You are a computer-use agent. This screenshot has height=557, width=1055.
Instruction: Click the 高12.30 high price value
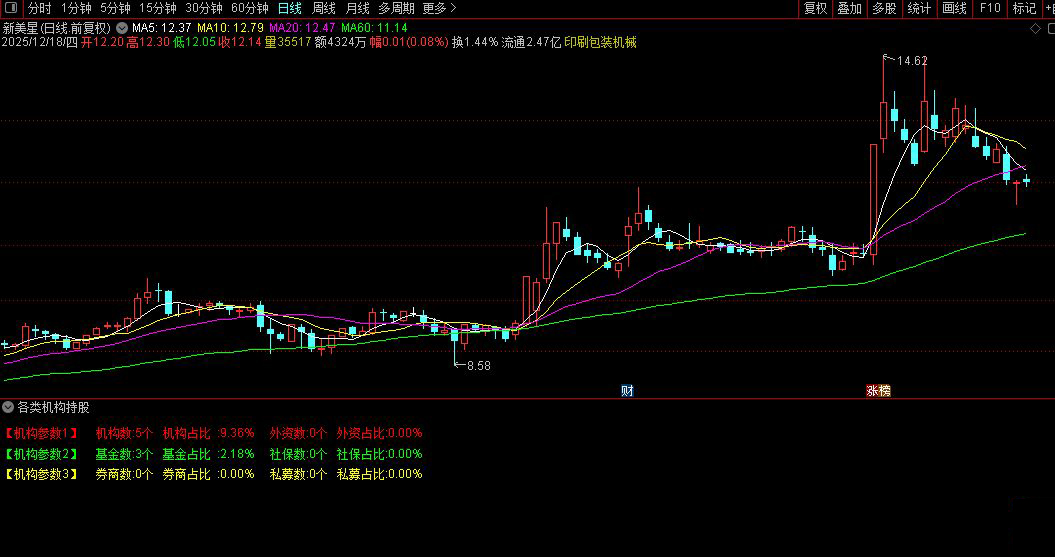click(x=149, y=42)
